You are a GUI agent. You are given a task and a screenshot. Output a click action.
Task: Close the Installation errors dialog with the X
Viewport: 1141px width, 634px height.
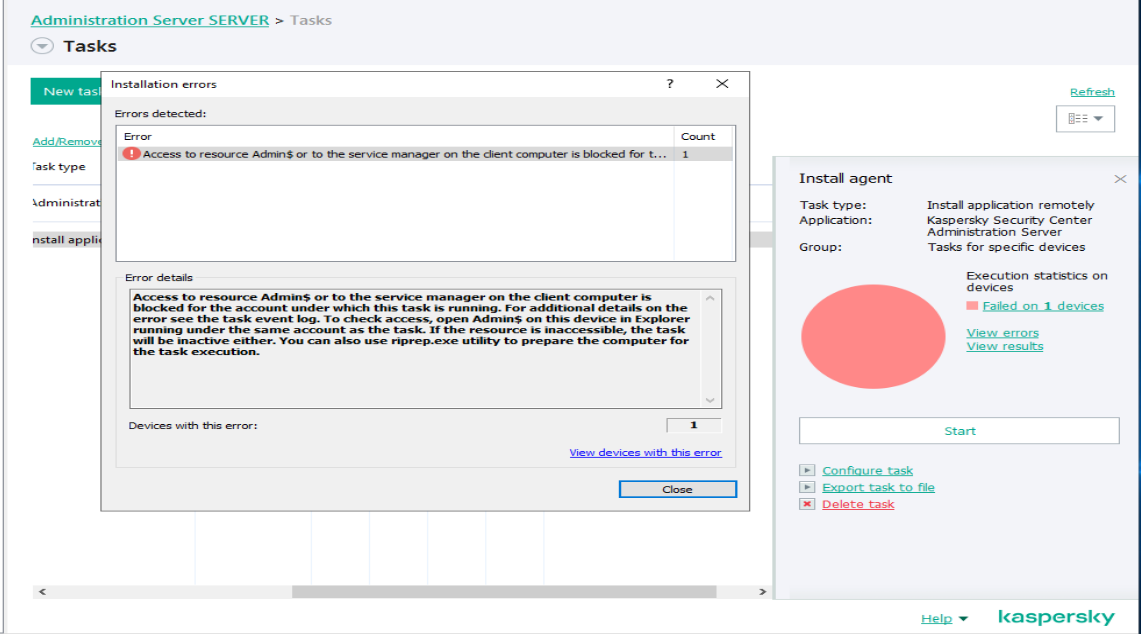[x=722, y=84]
